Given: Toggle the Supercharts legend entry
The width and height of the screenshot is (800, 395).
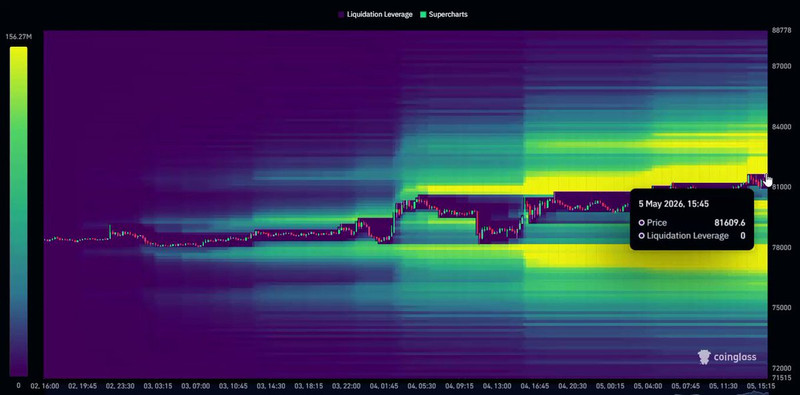Looking at the screenshot, I should [444, 14].
